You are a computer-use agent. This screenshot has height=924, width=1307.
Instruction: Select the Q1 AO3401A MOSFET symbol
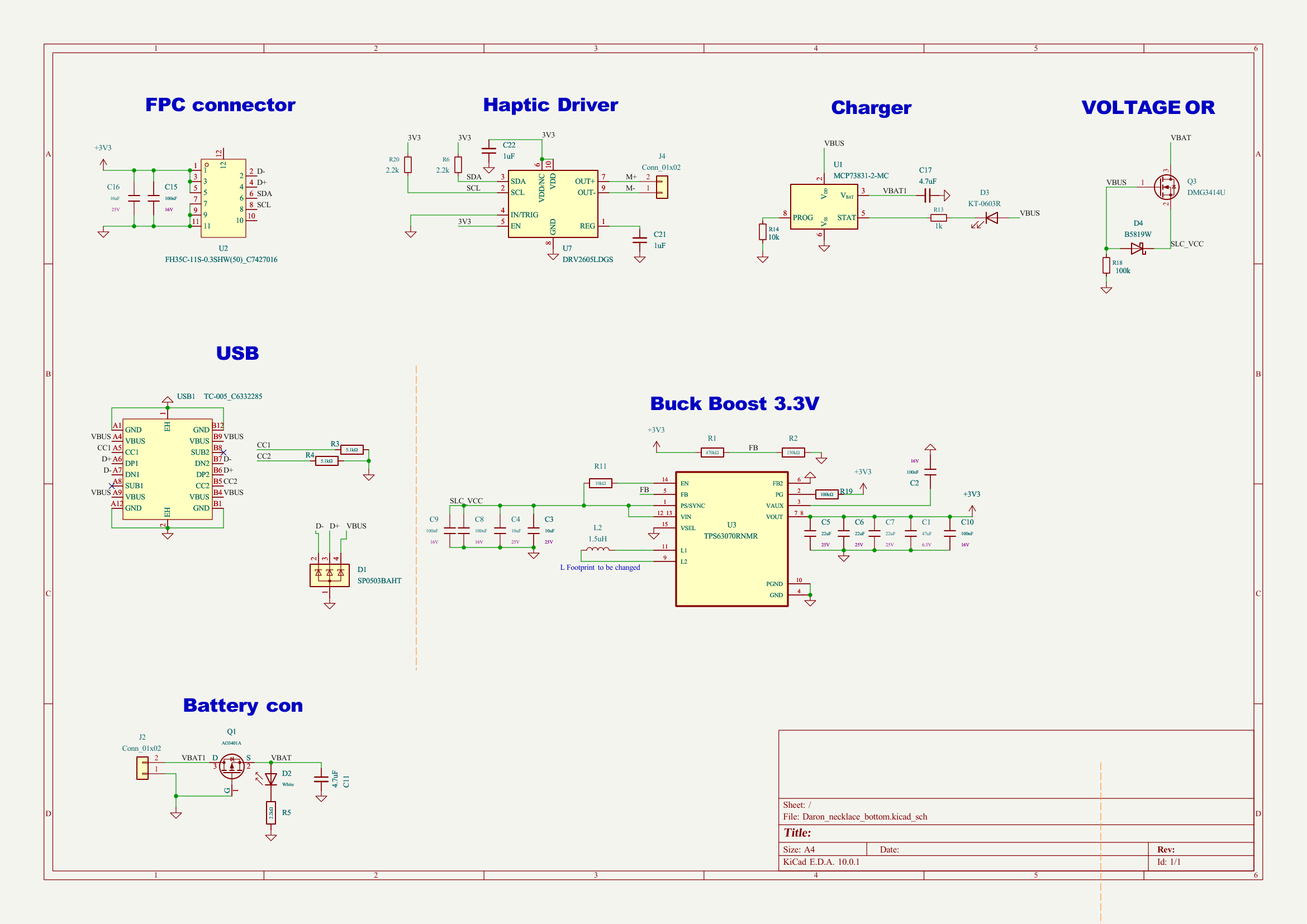[x=232, y=768]
